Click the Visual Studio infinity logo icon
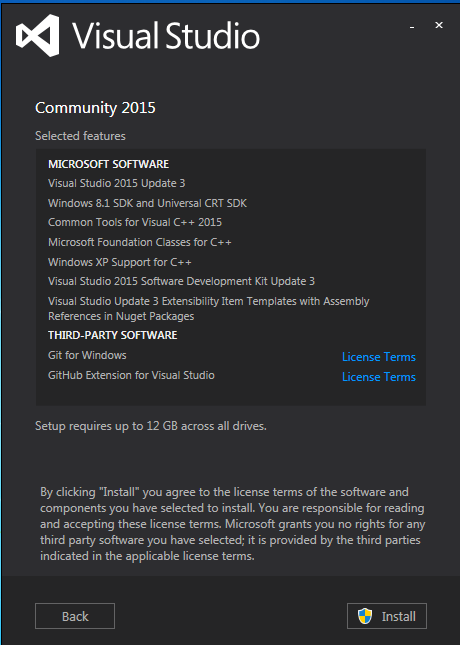The height and width of the screenshot is (645, 460). point(37,35)
